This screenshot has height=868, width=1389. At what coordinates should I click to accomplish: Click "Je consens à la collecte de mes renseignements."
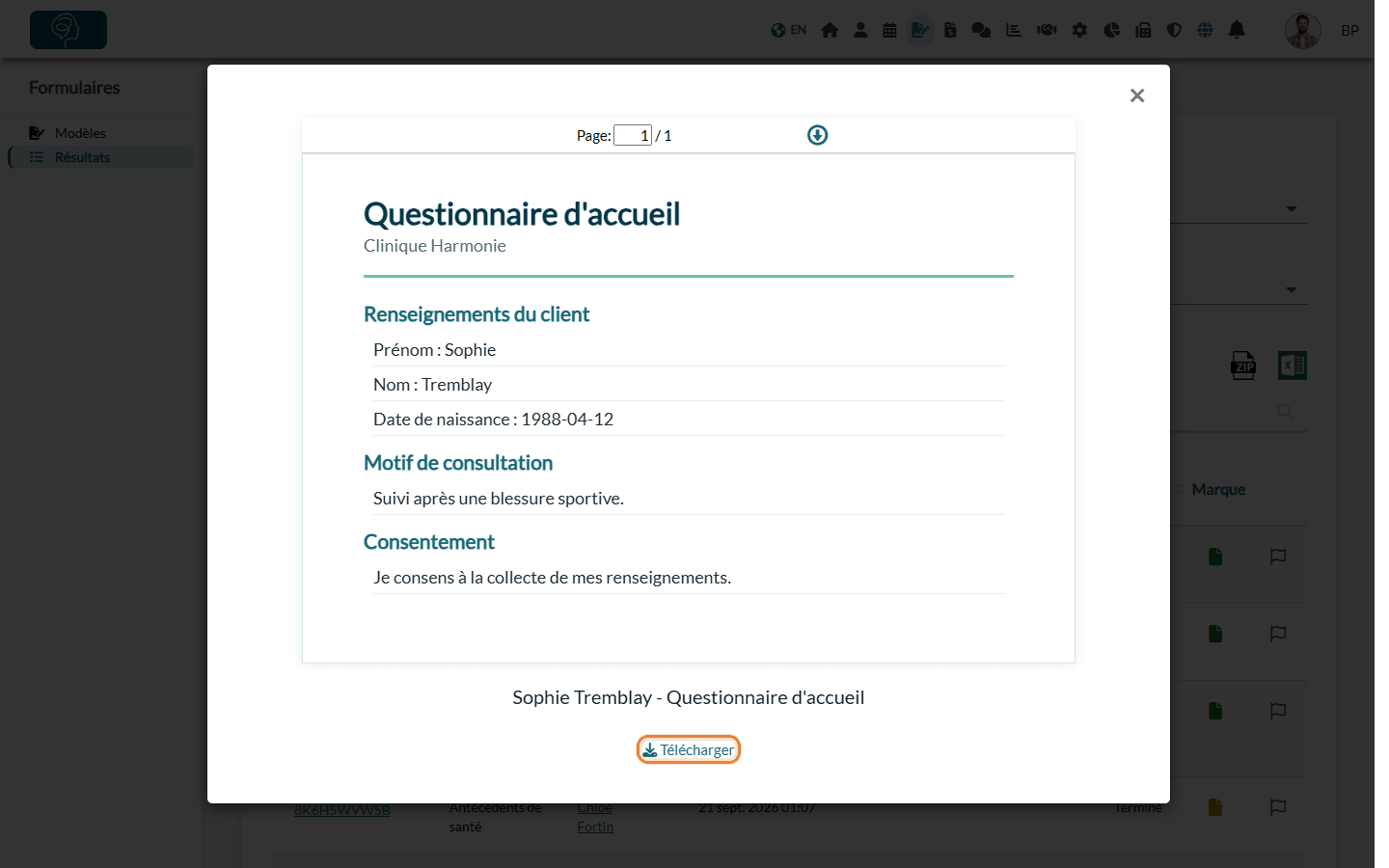[553, 578]
